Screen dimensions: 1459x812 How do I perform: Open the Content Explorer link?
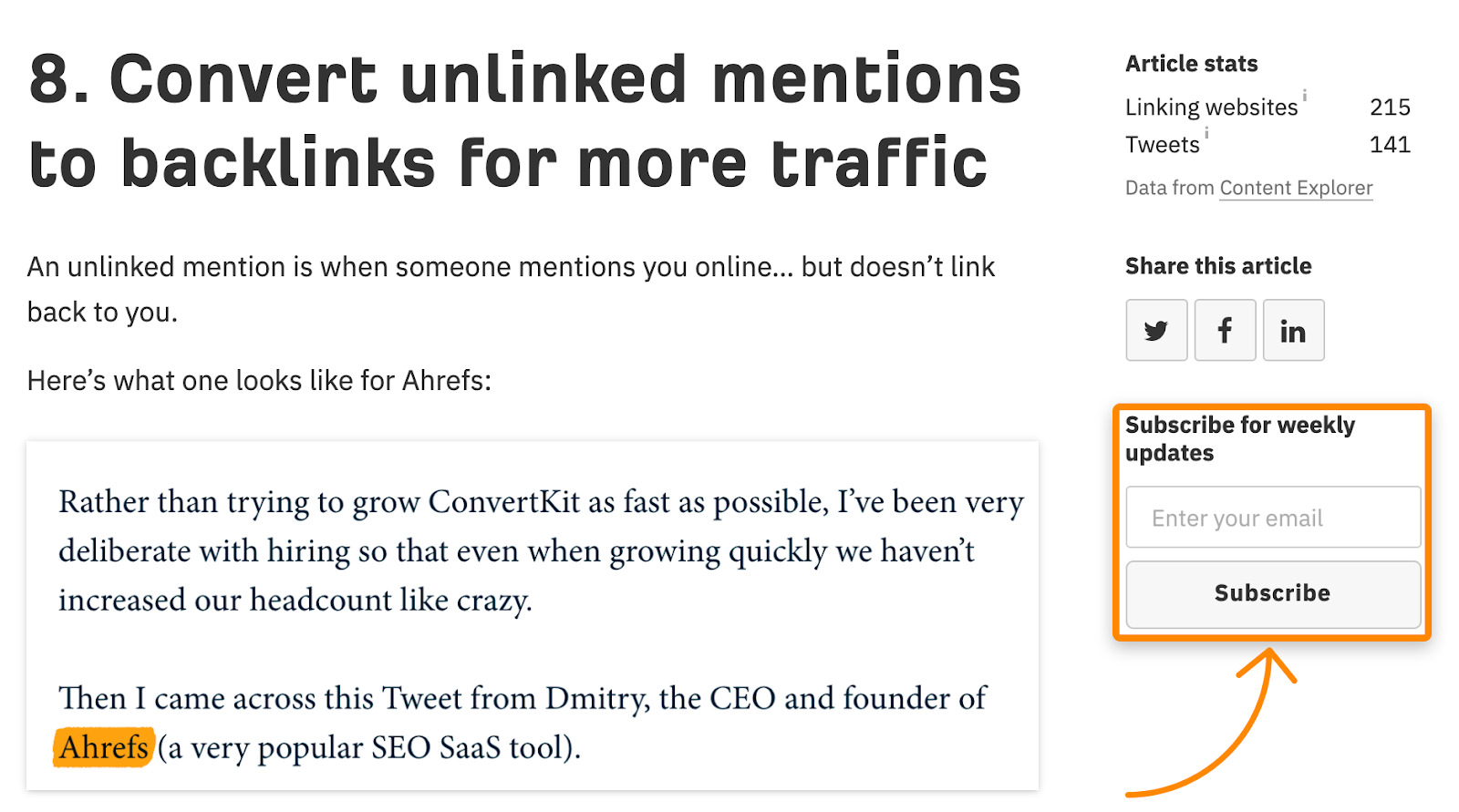(x=1296, y=188)
